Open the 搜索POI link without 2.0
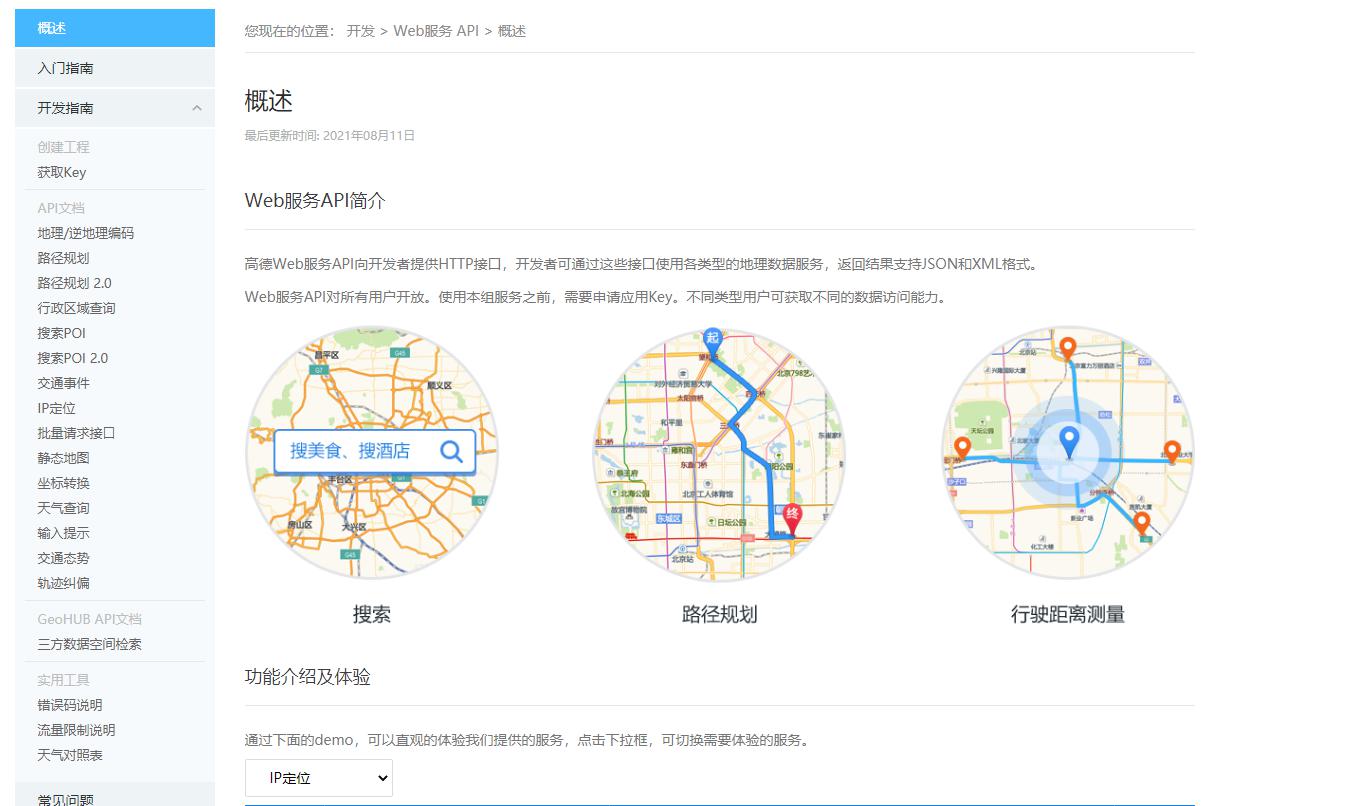 coord(61,333)
